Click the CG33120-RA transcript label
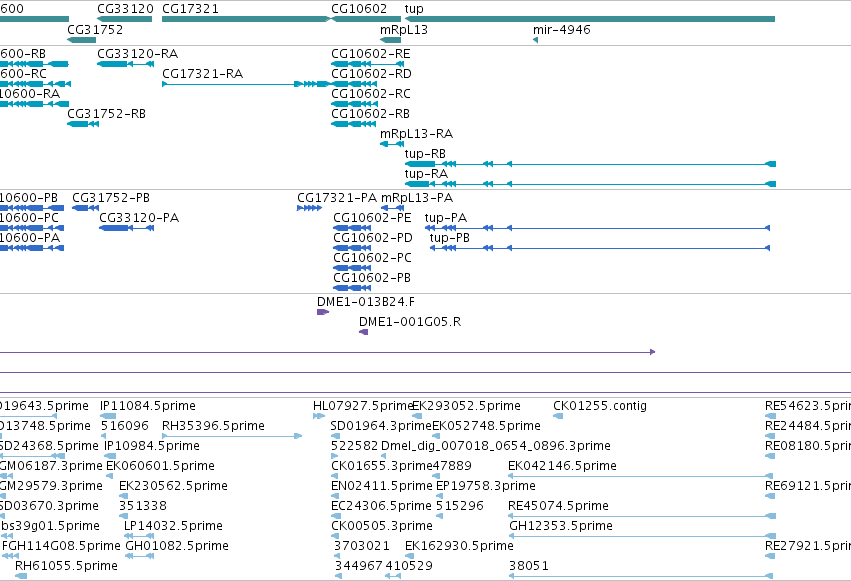The width and height of the screenshot is (851, 581). point(138,54)
